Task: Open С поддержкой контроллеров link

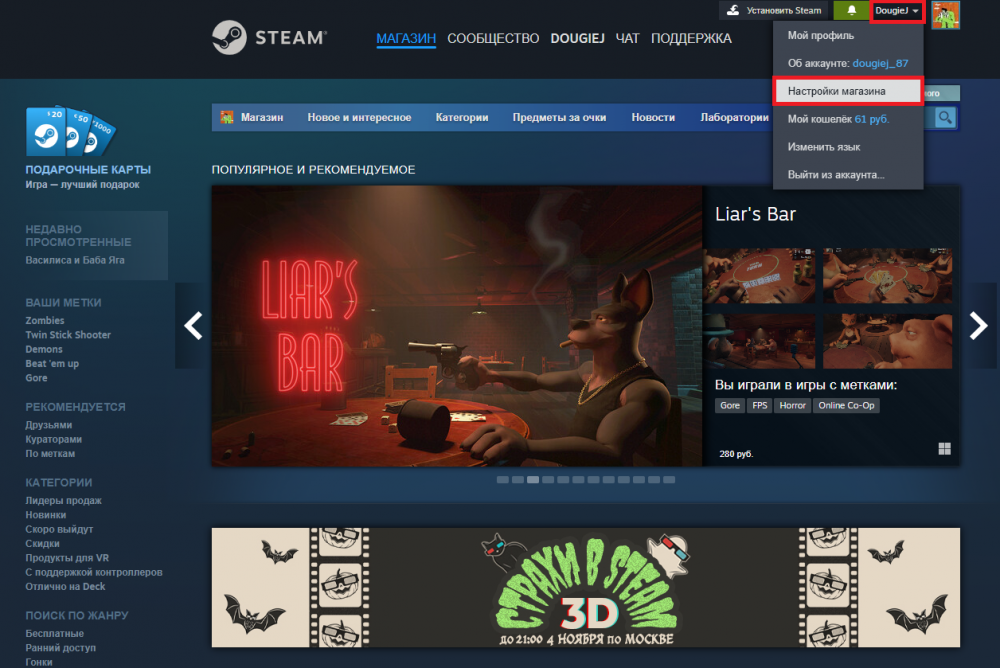Action: [94, 572]
